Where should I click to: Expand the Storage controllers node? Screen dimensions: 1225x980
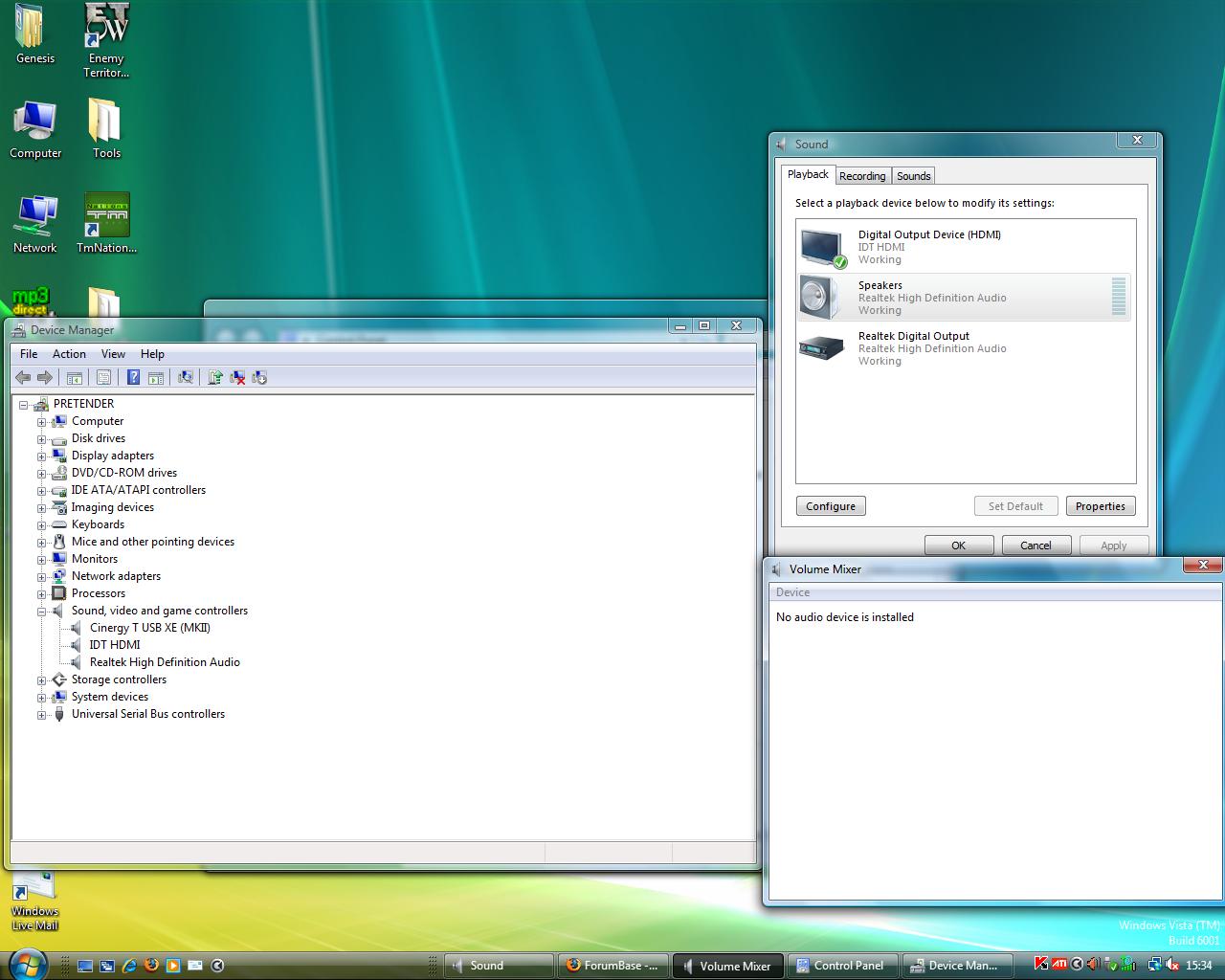41,680
